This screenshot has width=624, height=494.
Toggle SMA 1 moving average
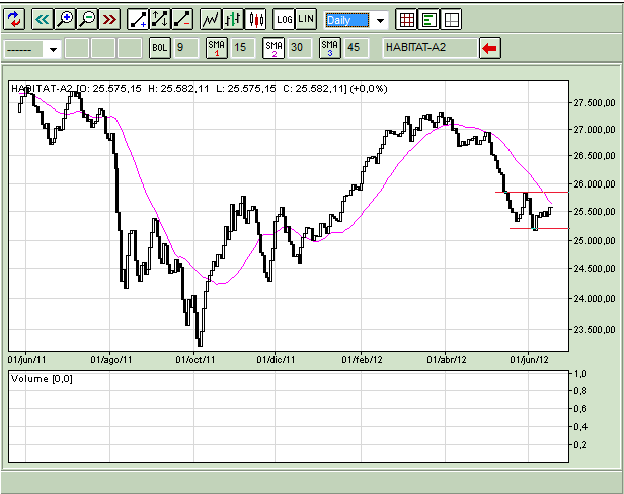pos(216,48)
